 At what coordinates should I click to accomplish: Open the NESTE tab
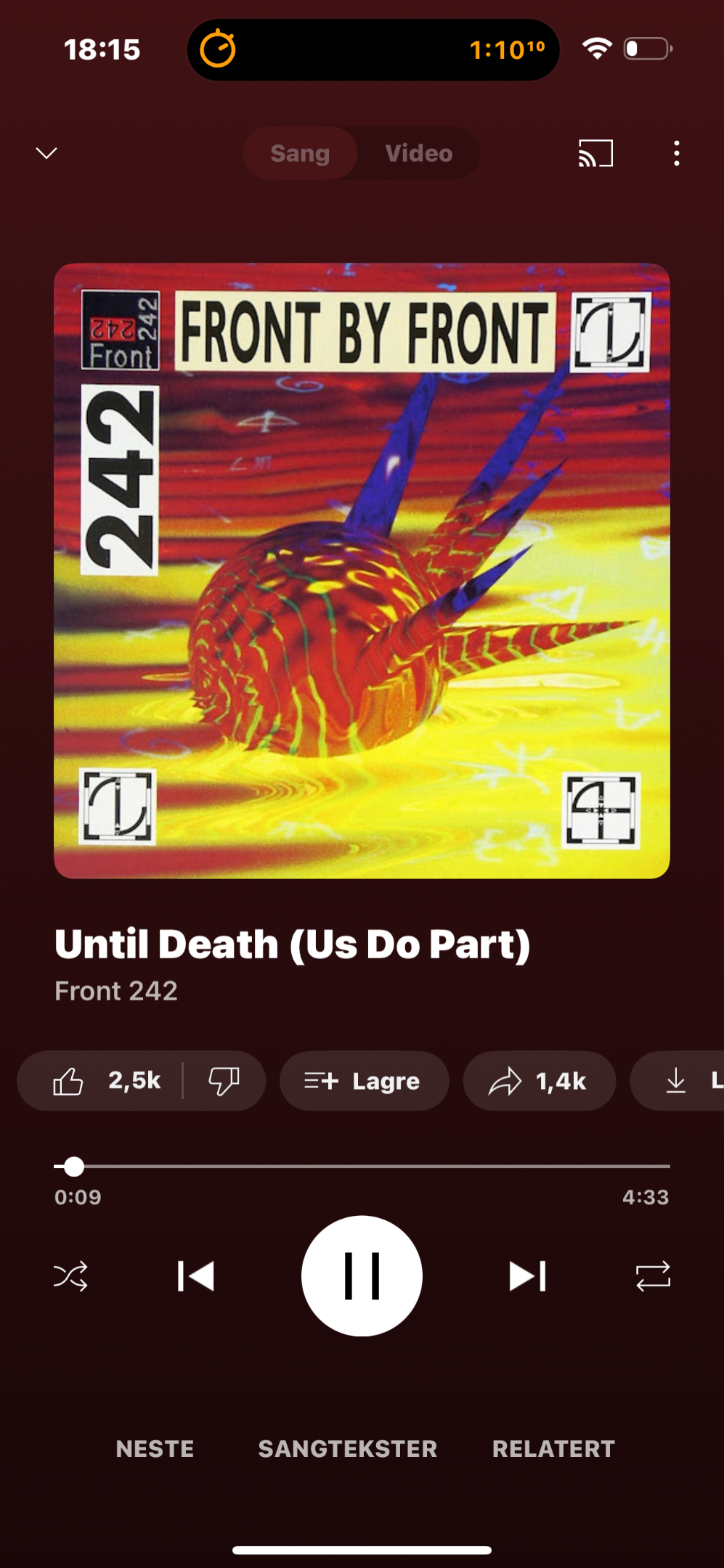click(155, 1449)
